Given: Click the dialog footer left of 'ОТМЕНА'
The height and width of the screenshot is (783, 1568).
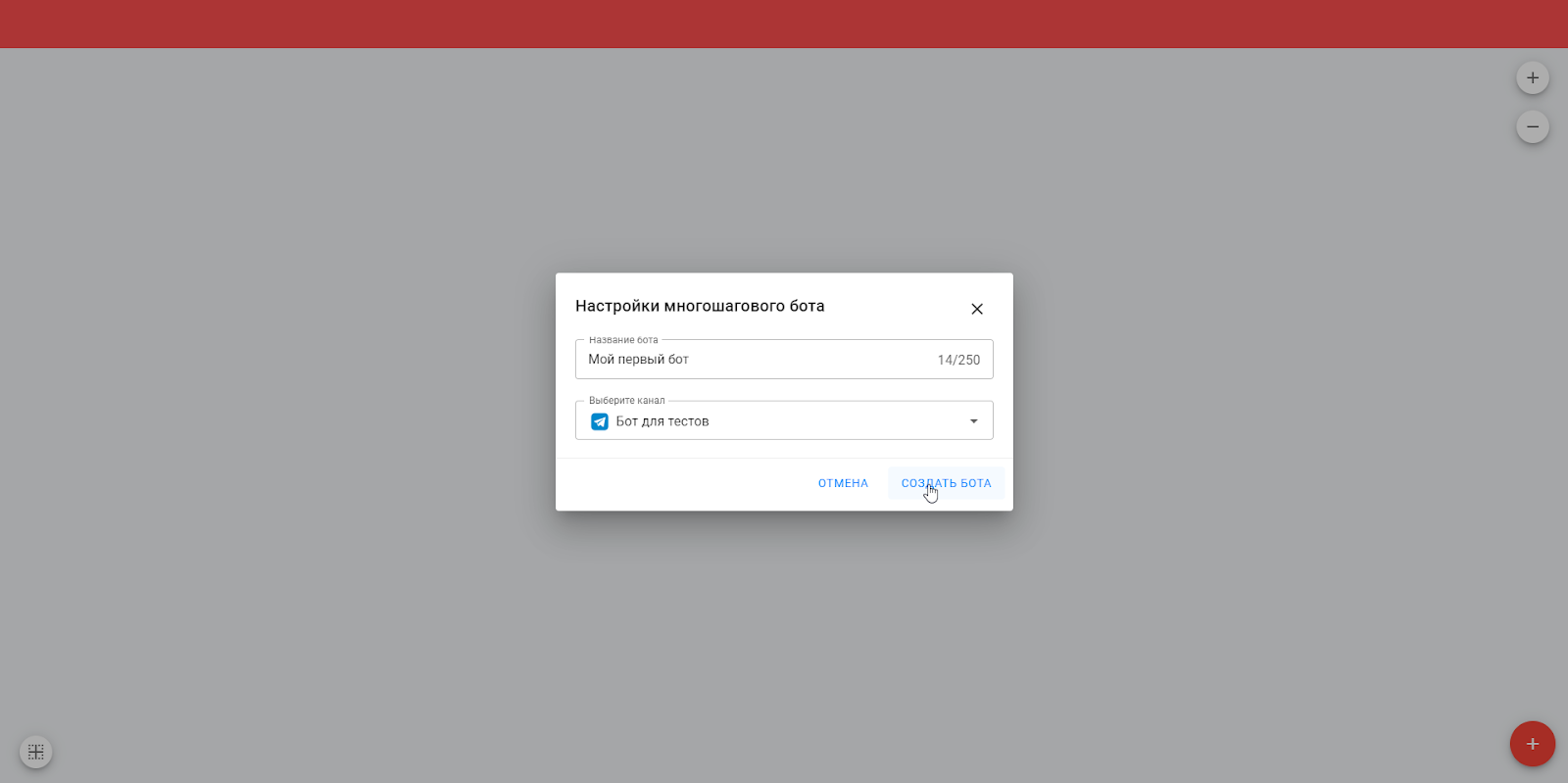Looking at the screenshot, I should click(676, 483).
